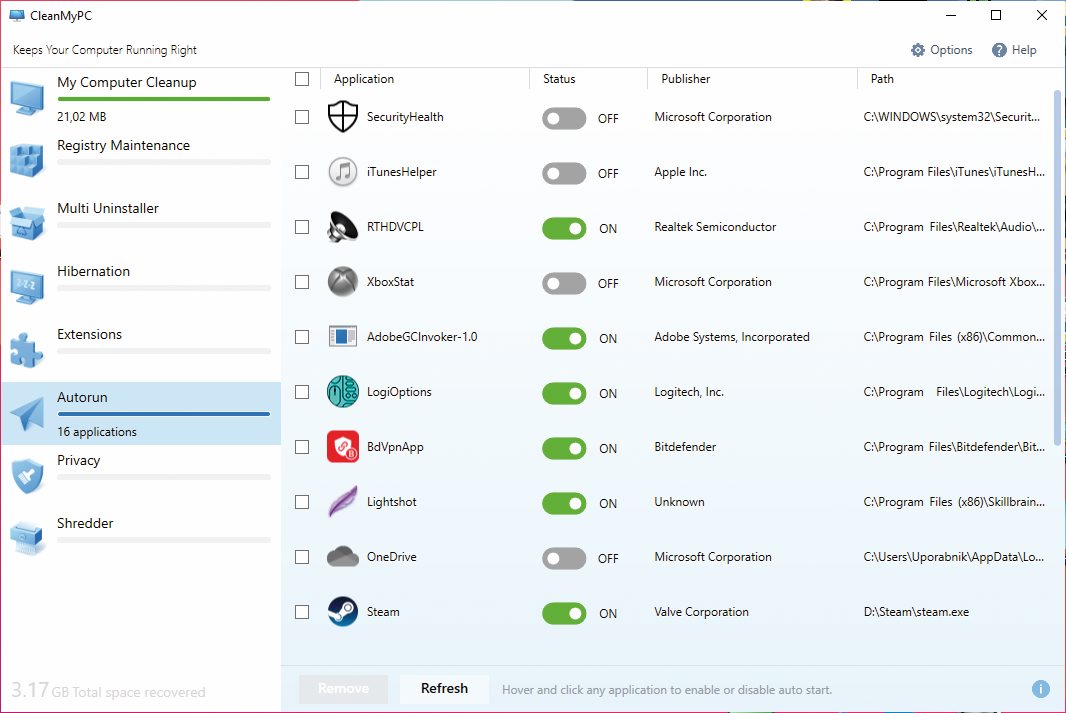Click the Multi Uninstaller box icon
Screen dimensions: 1066x713
pos(27,224)
